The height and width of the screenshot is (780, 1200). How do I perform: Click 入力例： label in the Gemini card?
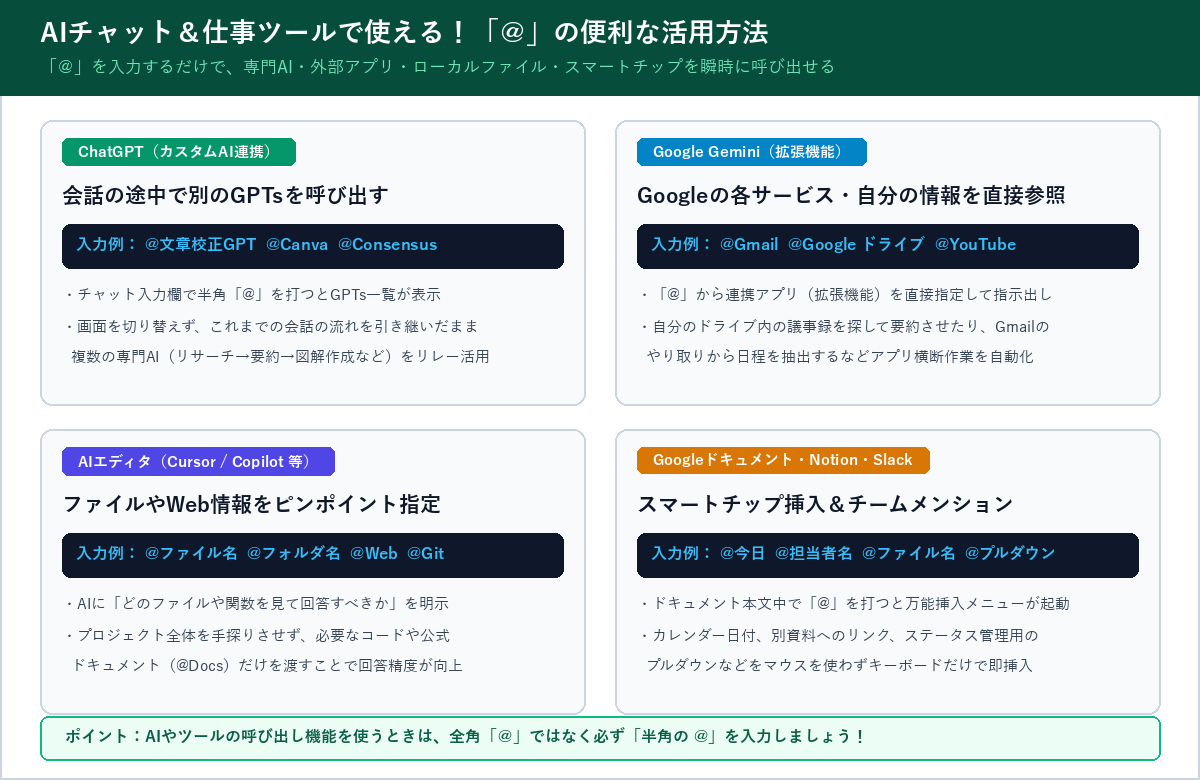pos(682,245)
